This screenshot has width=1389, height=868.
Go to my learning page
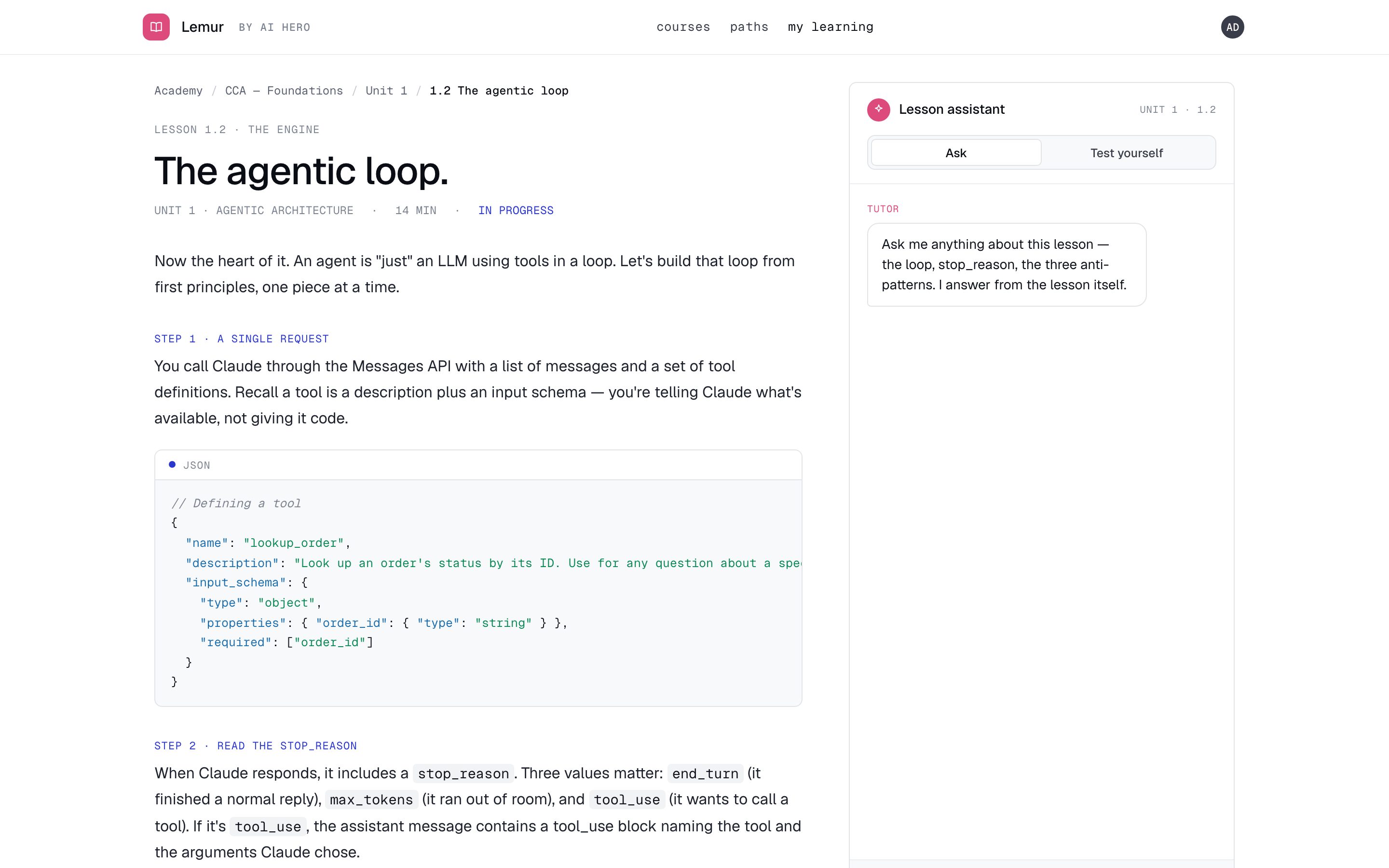coord(831,27)
